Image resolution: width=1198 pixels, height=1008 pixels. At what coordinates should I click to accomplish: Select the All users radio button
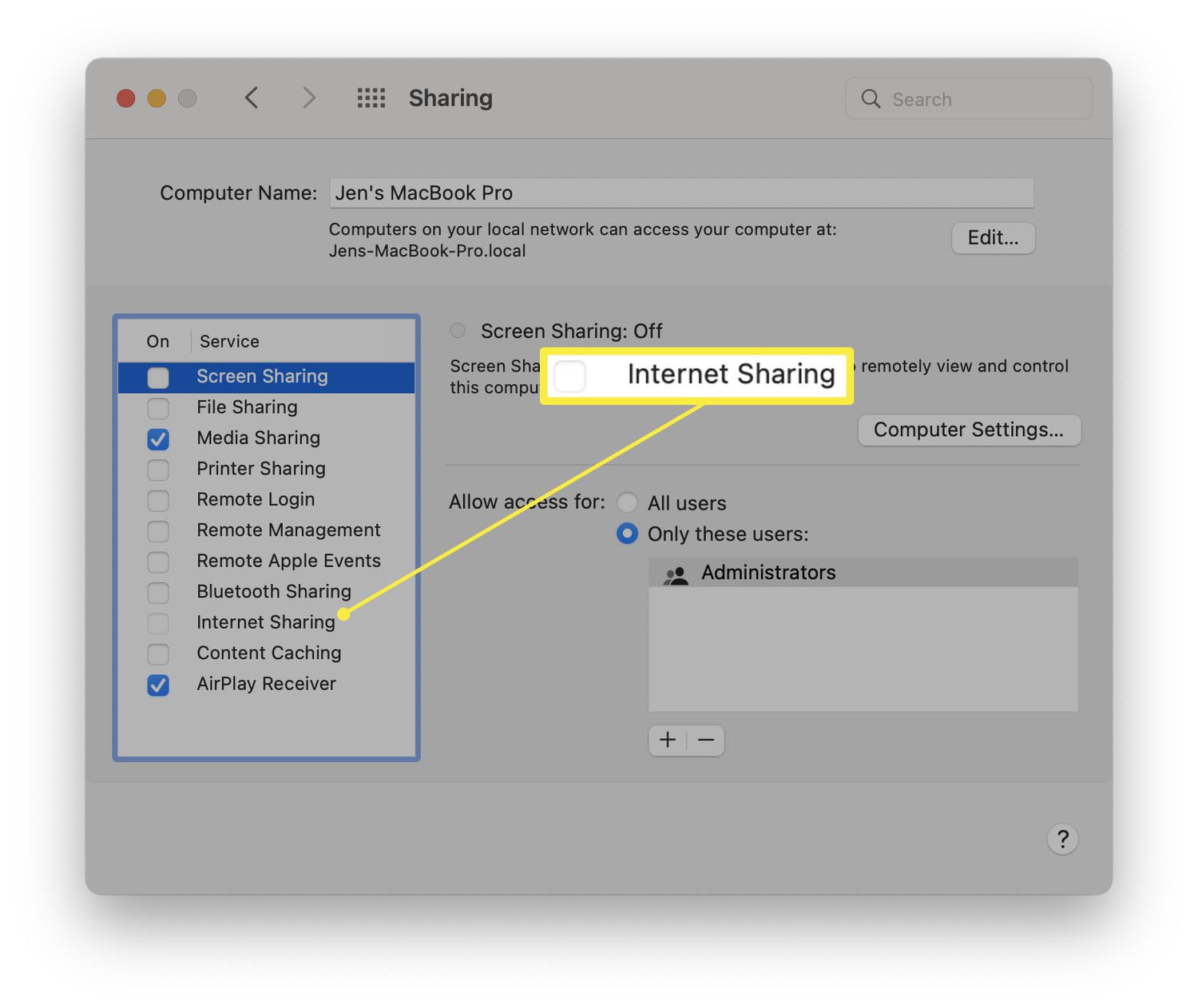coord(628,502)
